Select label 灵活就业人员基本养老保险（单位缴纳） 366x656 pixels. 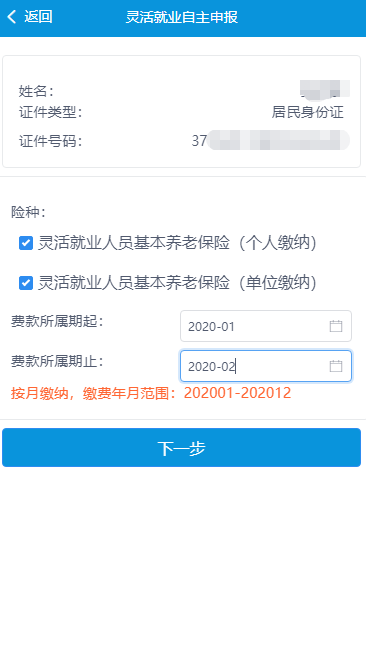point(177,283)
